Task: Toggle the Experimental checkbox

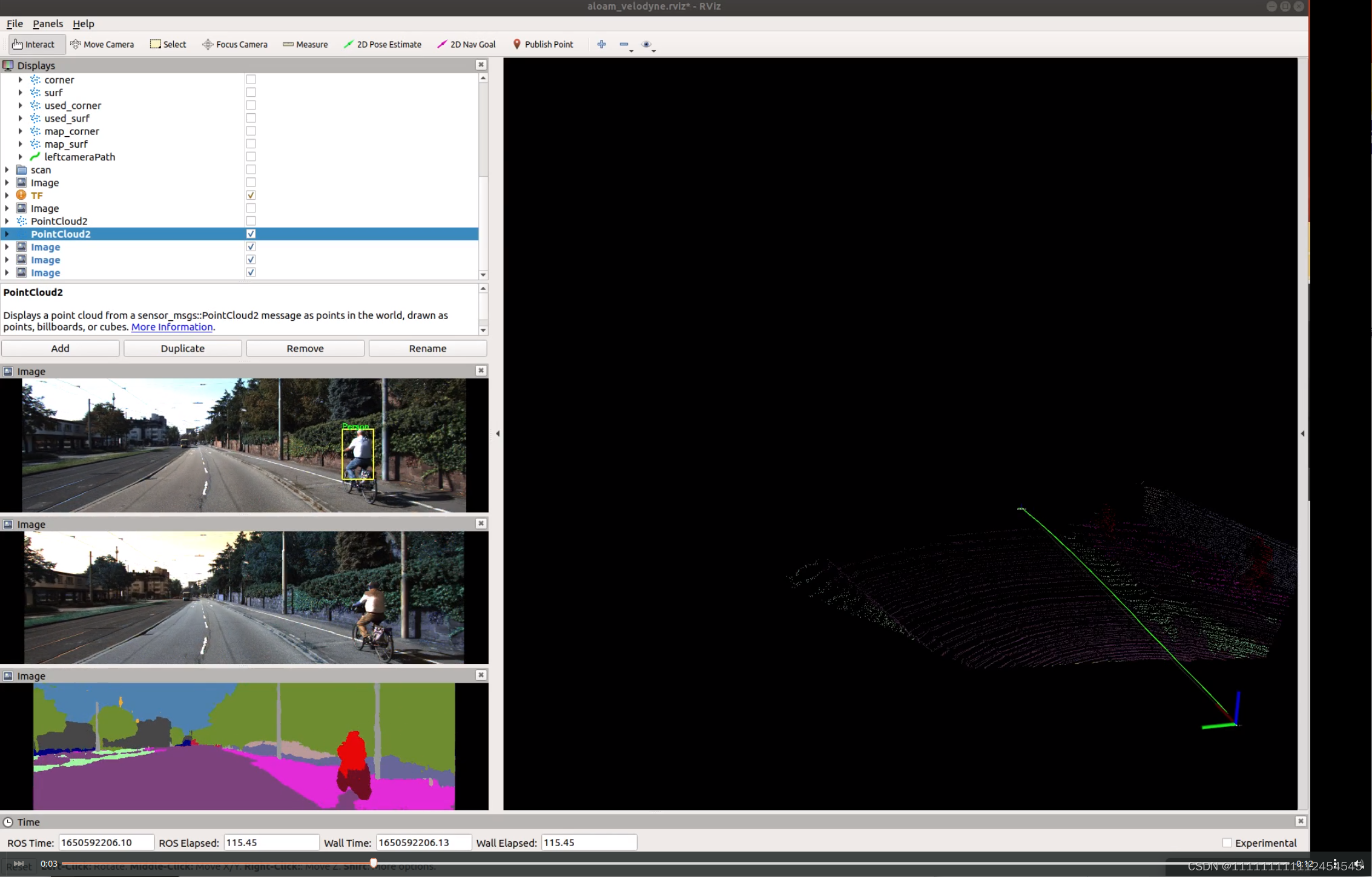Action: (x=1227, y=843)
